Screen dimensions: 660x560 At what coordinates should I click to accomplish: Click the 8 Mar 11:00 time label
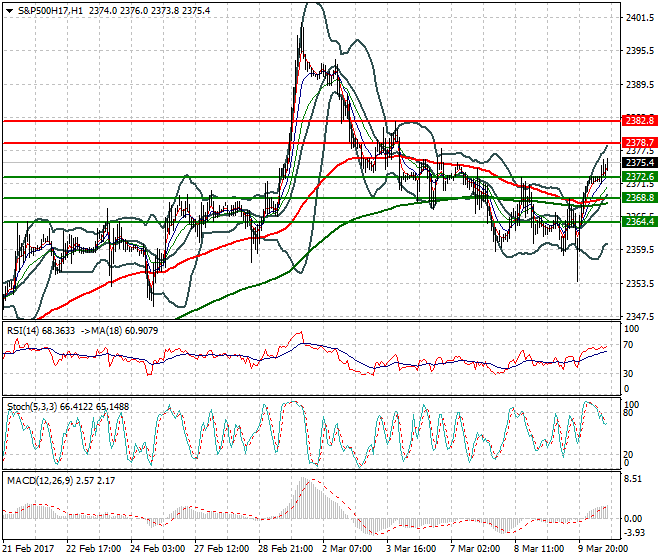tap(539, 549)
